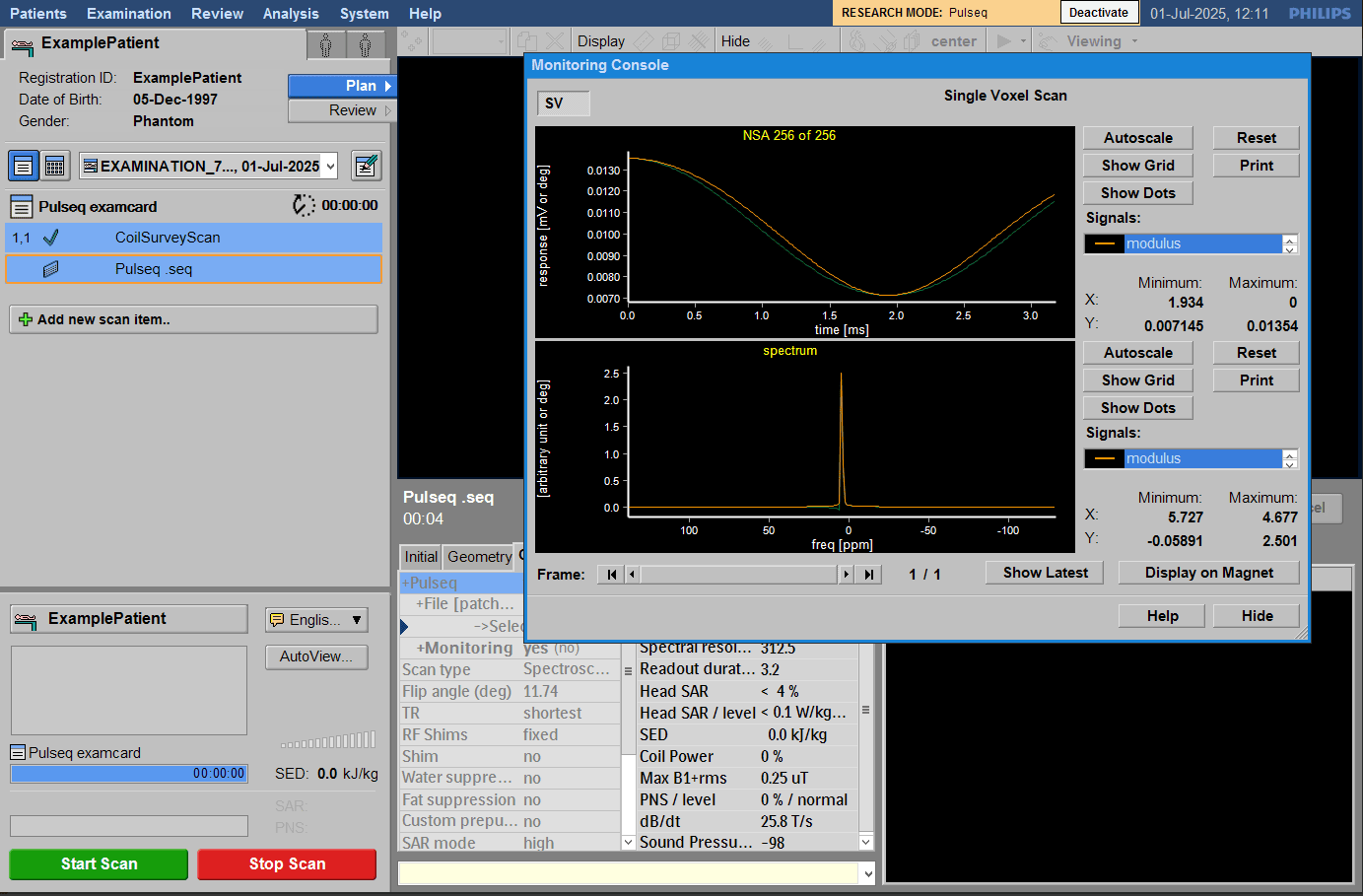Open the play button dropdown arrow
Viewport: 1363px width, 896px height.
coord(1023,41)
